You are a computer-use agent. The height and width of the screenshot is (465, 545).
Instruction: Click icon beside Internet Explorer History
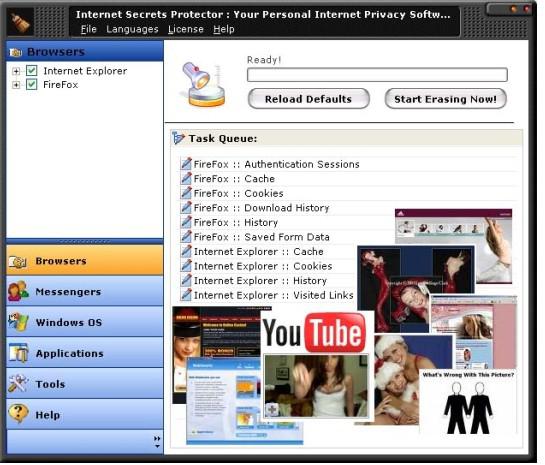click(186, 280)
